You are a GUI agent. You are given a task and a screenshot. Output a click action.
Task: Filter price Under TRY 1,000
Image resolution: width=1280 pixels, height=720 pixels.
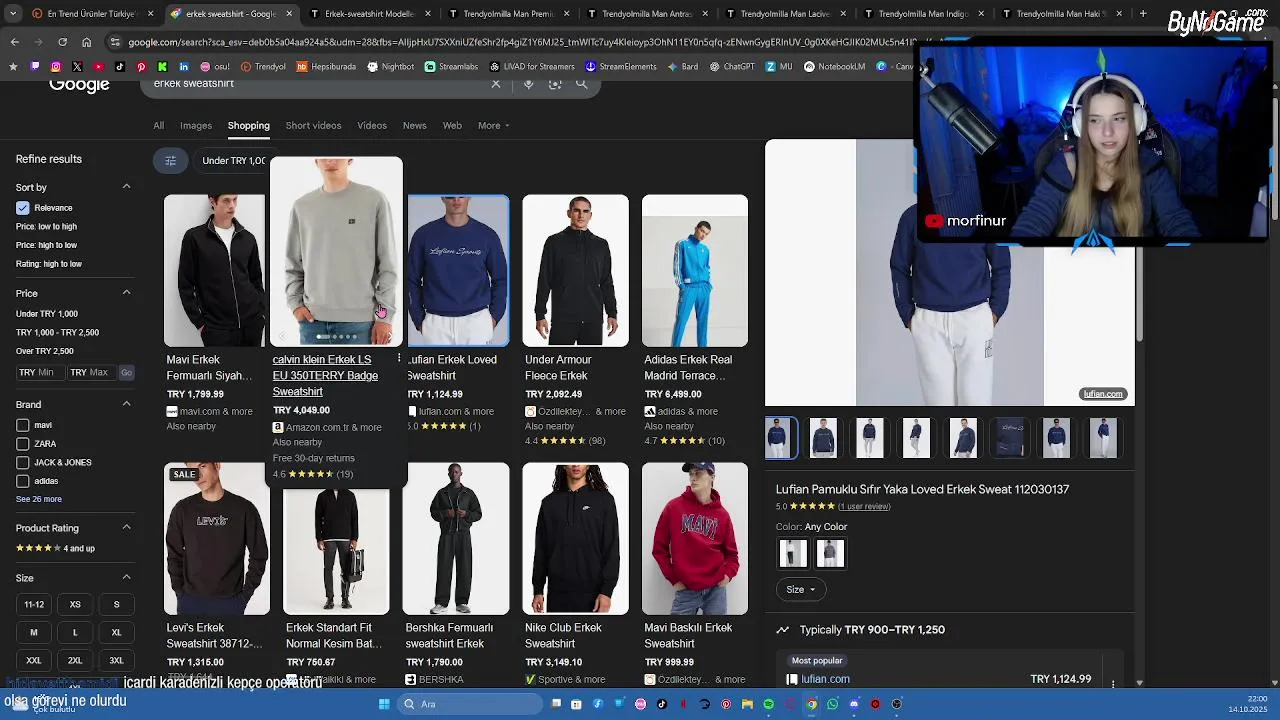[x=47, y=314]
